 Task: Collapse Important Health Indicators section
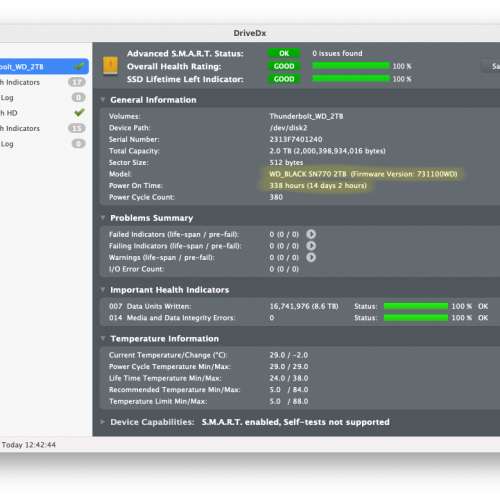pyautogui.click(x=103, y=290)
